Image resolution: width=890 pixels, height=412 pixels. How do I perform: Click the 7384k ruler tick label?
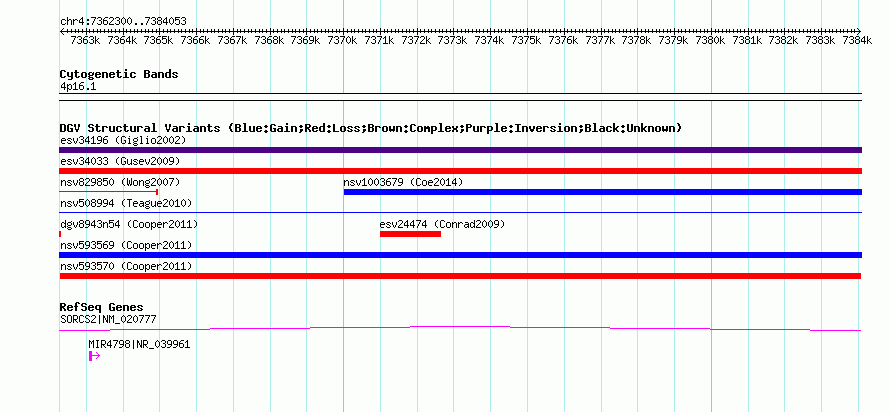[x=857, y=40]
